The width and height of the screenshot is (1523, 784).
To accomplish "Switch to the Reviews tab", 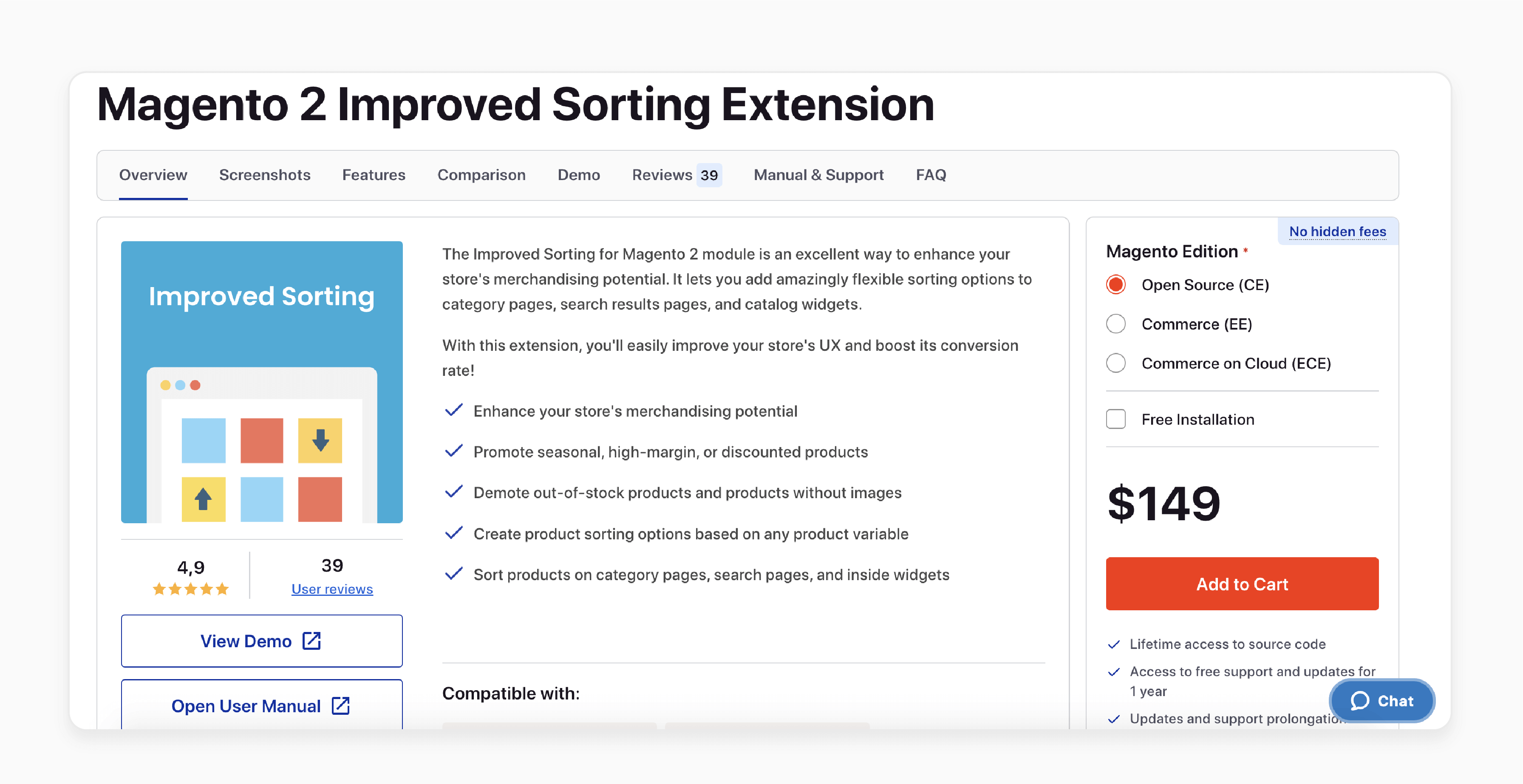I will pos(660,175).
